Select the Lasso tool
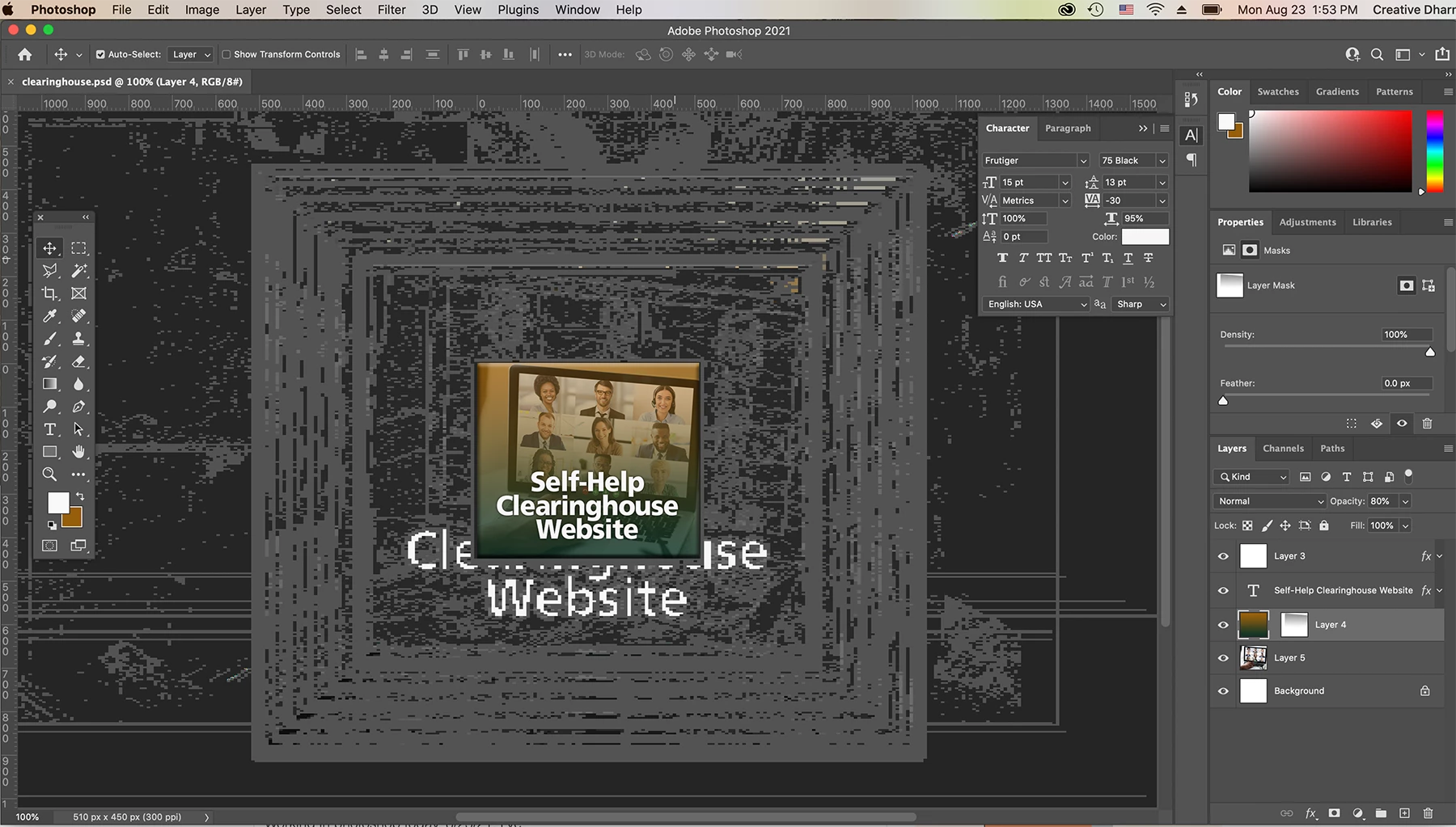Viewport: 1456px width, 827px height. 50,271
